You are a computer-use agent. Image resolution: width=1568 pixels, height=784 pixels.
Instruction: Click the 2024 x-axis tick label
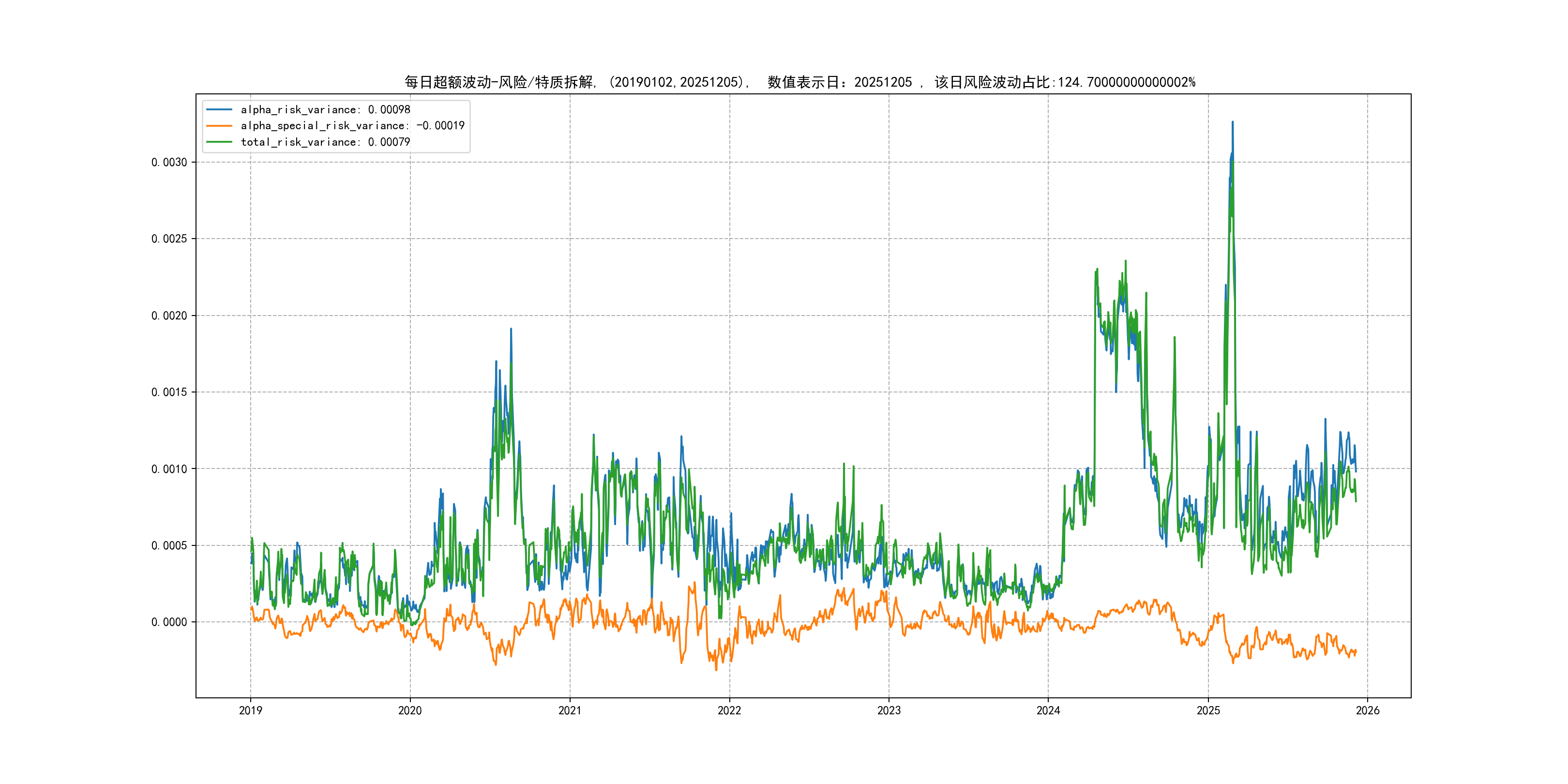coord(1048,710)
